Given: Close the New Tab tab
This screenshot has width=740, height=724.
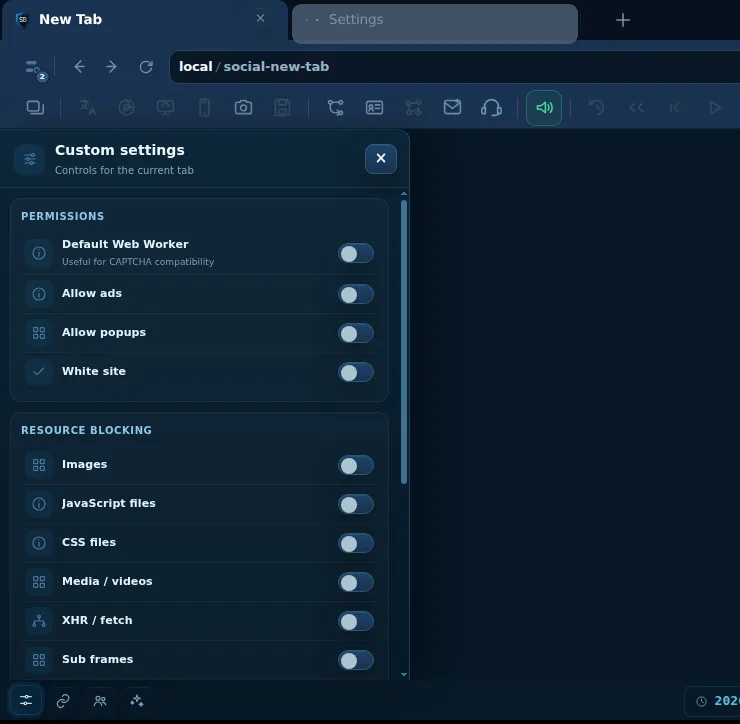Looking at the screenshot, I should coord(261,18).
